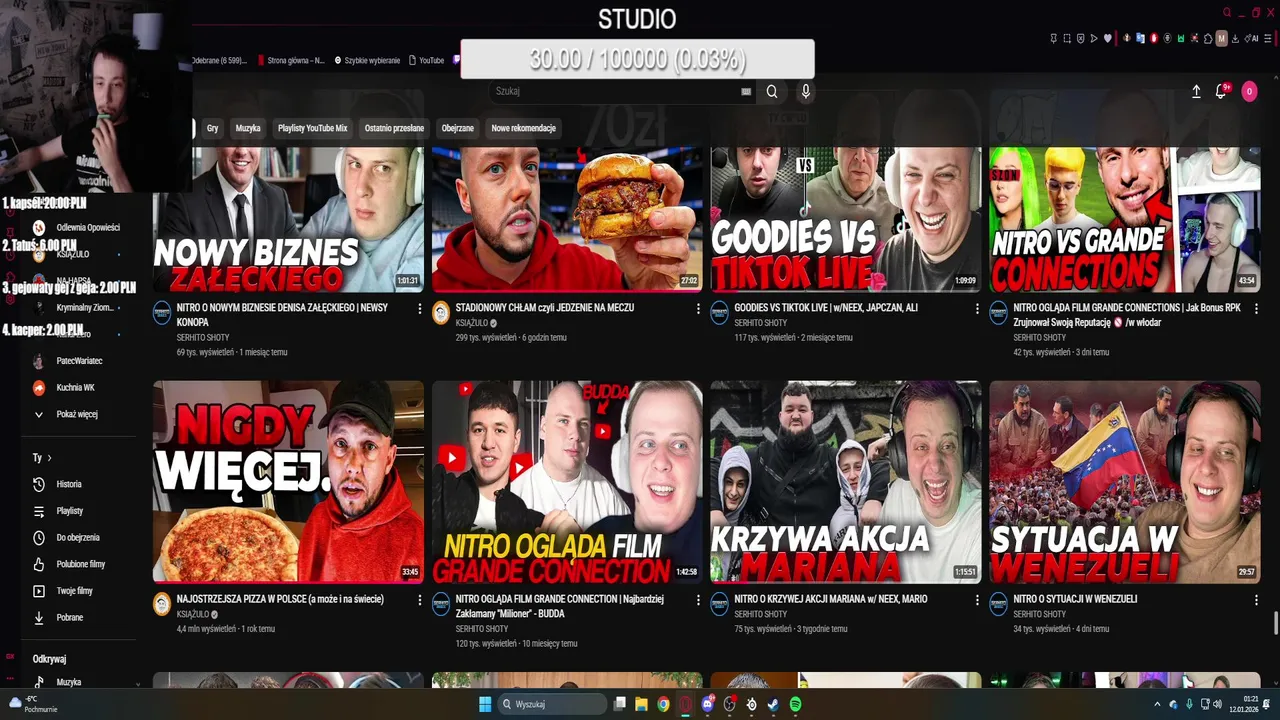Image resolution: width=1280 pixels, height=720 pixels.
Task: Open three-dot menu for Krzywej Akcji Mariana video
Action: click(x=977, y=600)
